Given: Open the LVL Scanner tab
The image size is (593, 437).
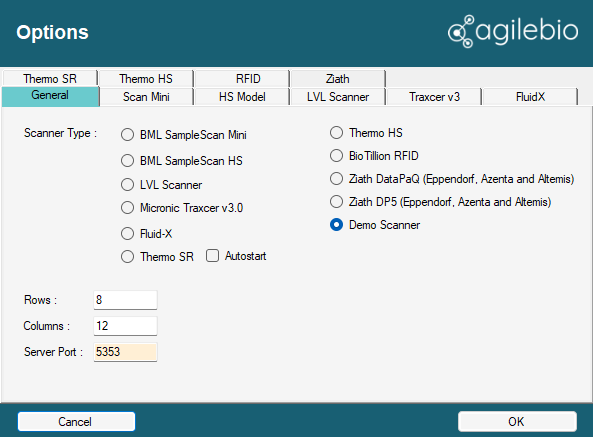Looking at the screenshot, I should click(338, 97).
